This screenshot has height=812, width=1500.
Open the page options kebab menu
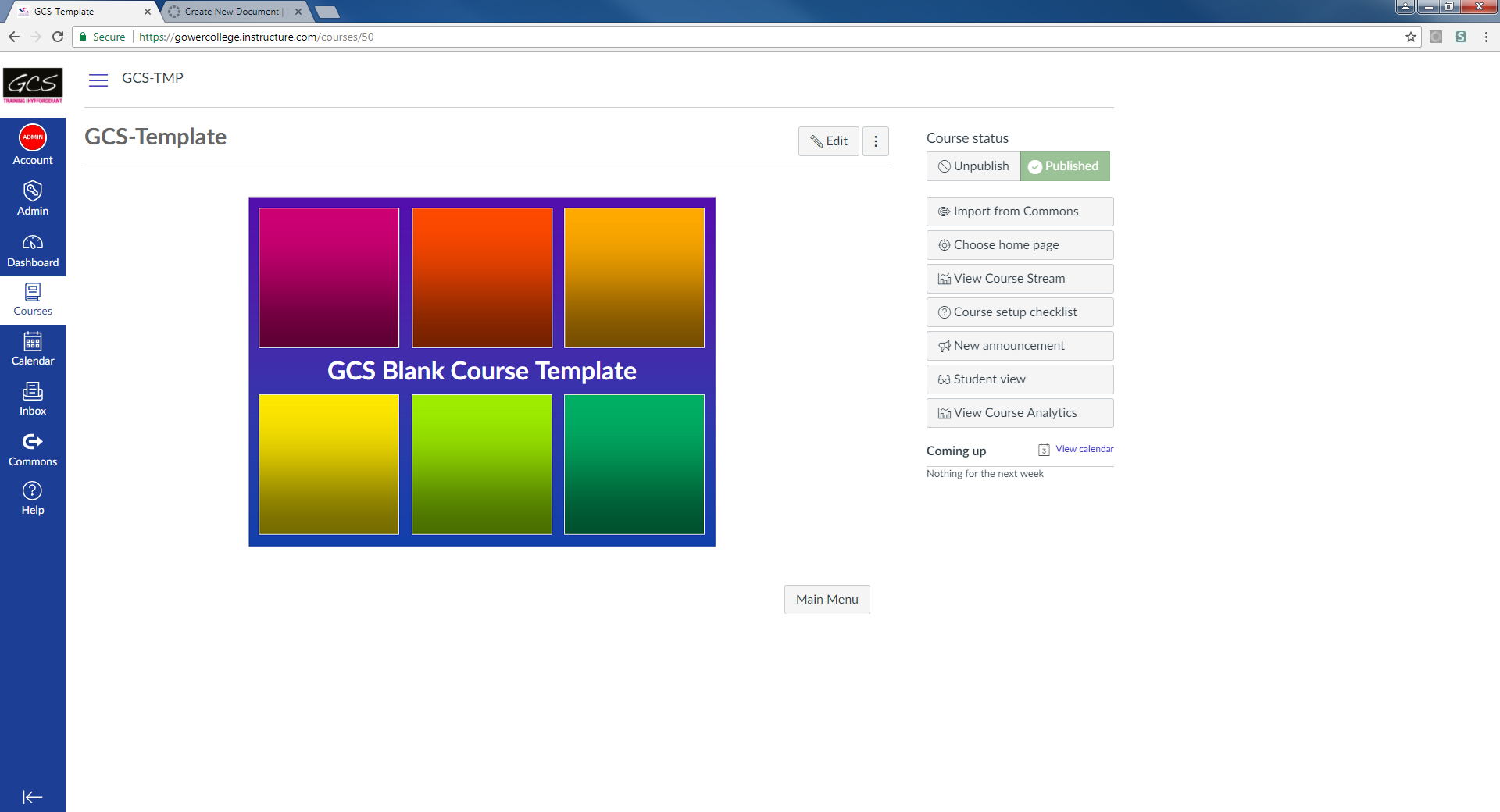coord(876,141)
